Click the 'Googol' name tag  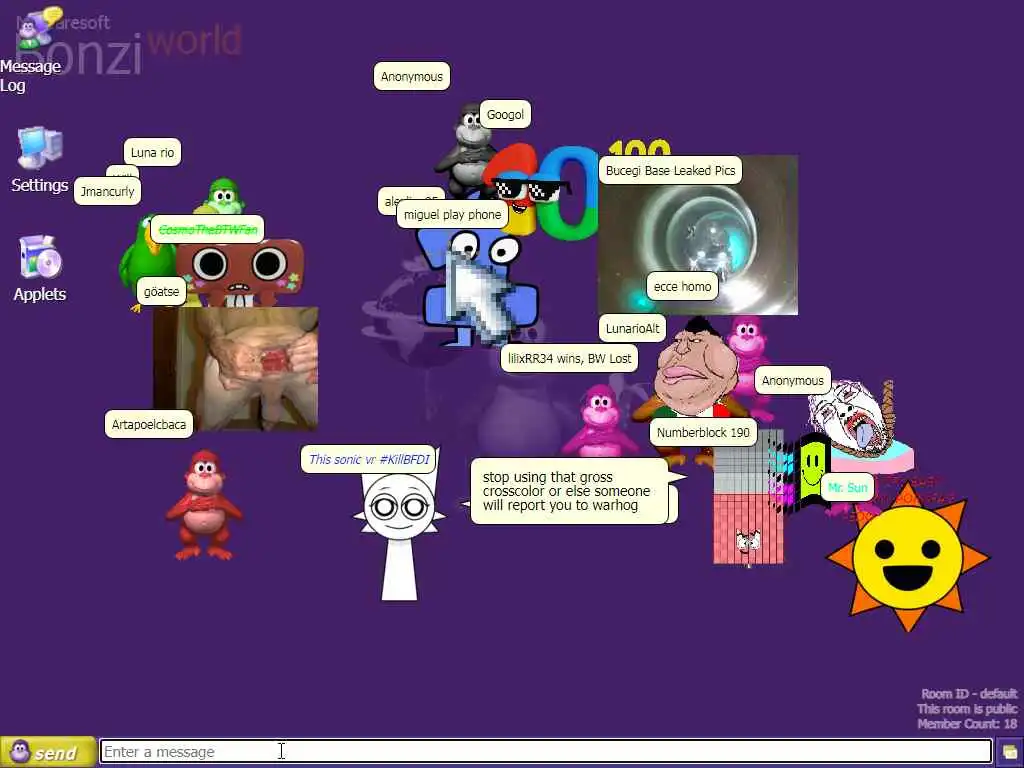pyautogui.click(x=505, y=114)
